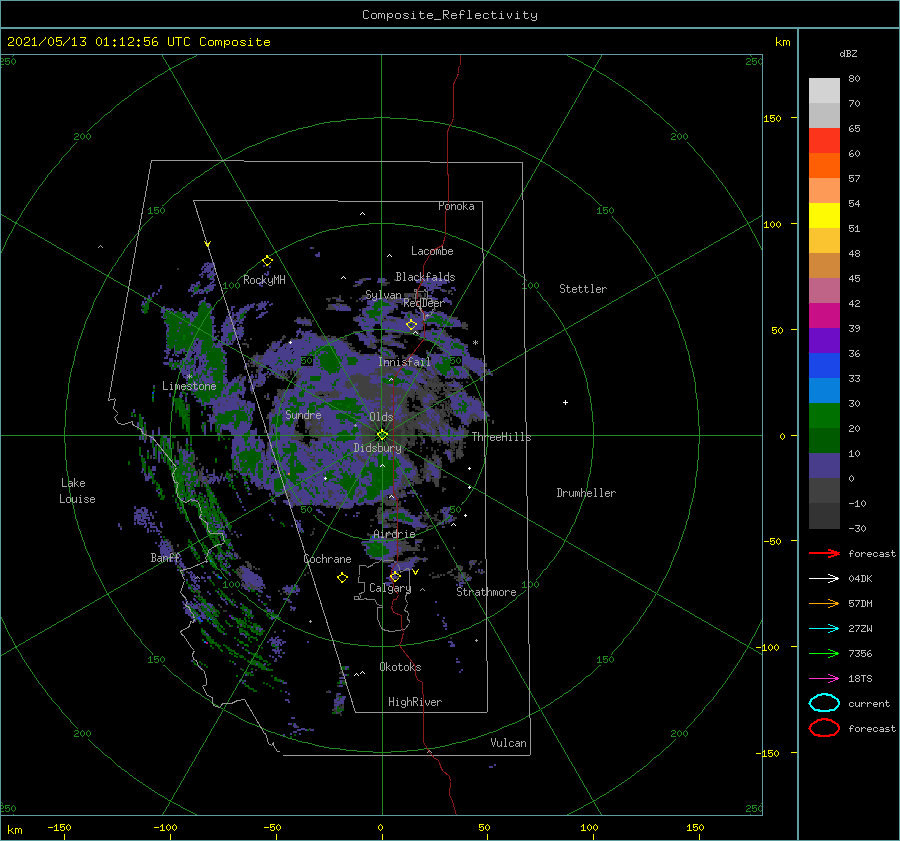Click the white 04DK arrow icon

point(824,578)
